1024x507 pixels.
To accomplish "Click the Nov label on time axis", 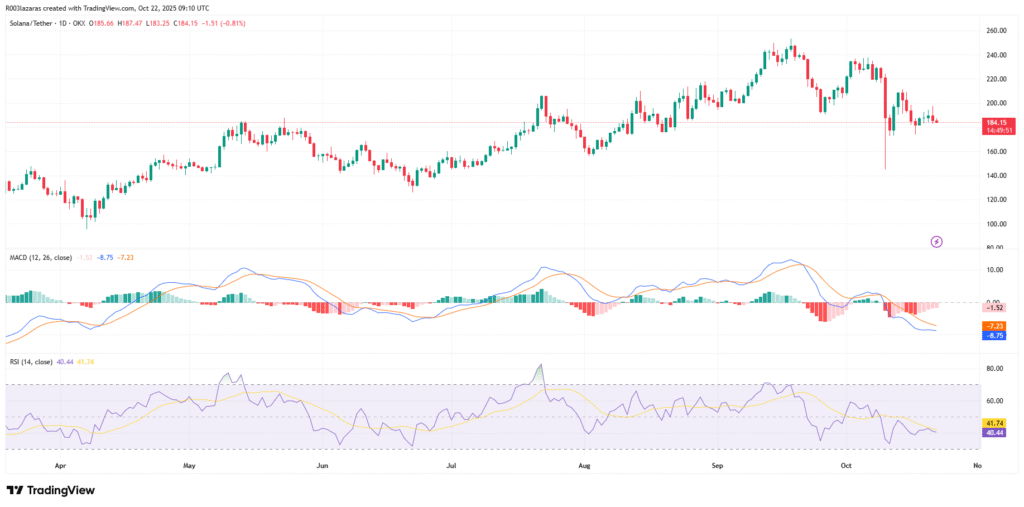I will click(976, 465).
